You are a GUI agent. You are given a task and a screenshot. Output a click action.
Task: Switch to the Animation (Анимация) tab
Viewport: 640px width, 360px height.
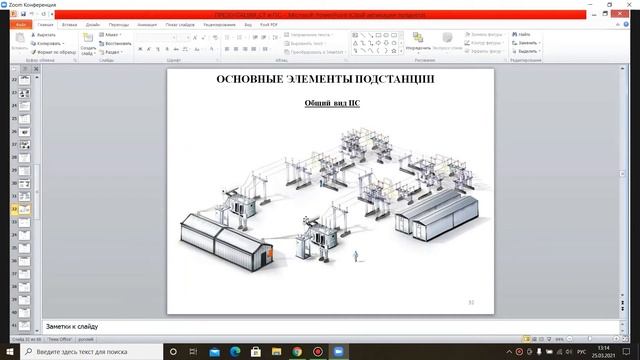pyautogui.click(x=147, y=25)
